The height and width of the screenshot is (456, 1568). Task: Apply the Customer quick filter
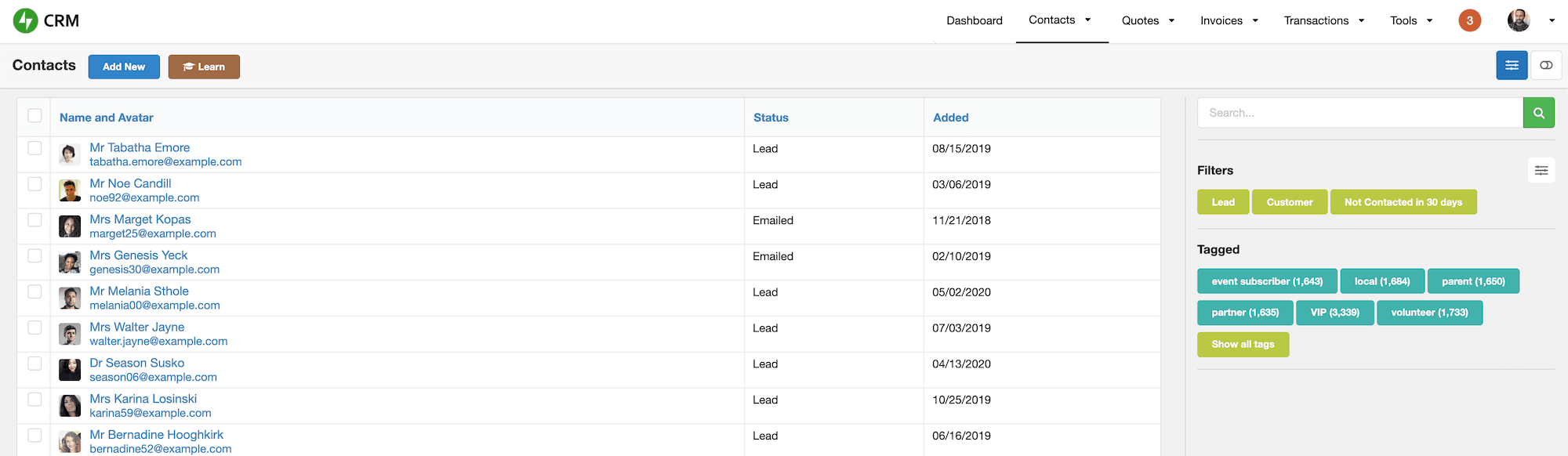coord(1290,202)
